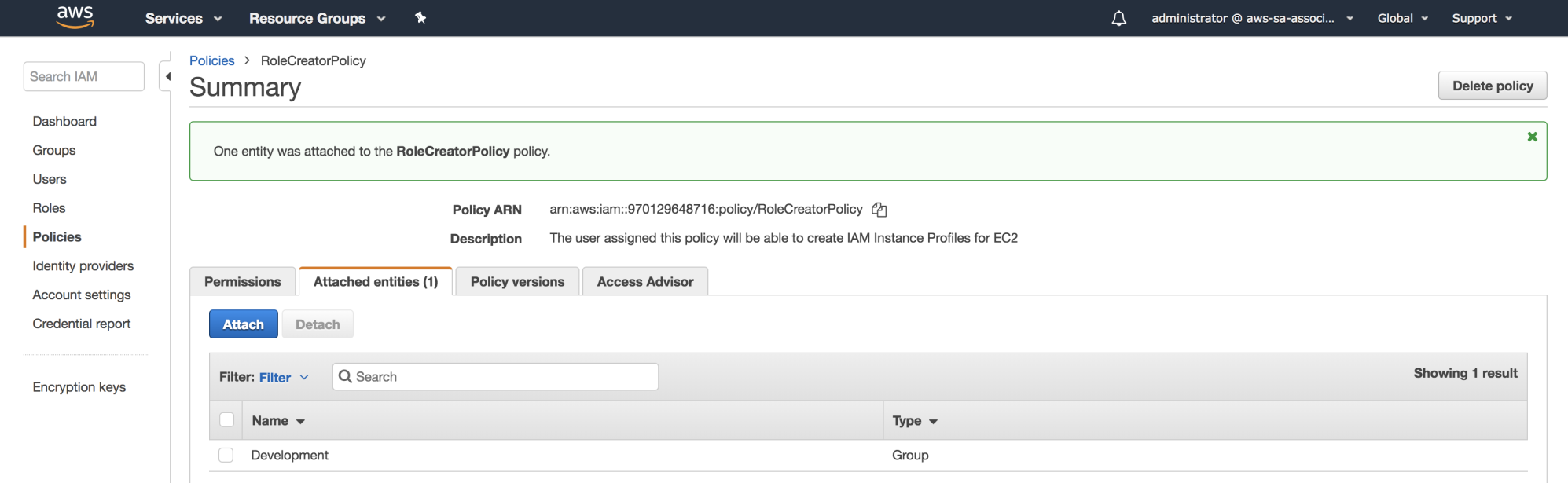Focus the entities Search field
Screen dimensions: 1568x483
point(495,377)
